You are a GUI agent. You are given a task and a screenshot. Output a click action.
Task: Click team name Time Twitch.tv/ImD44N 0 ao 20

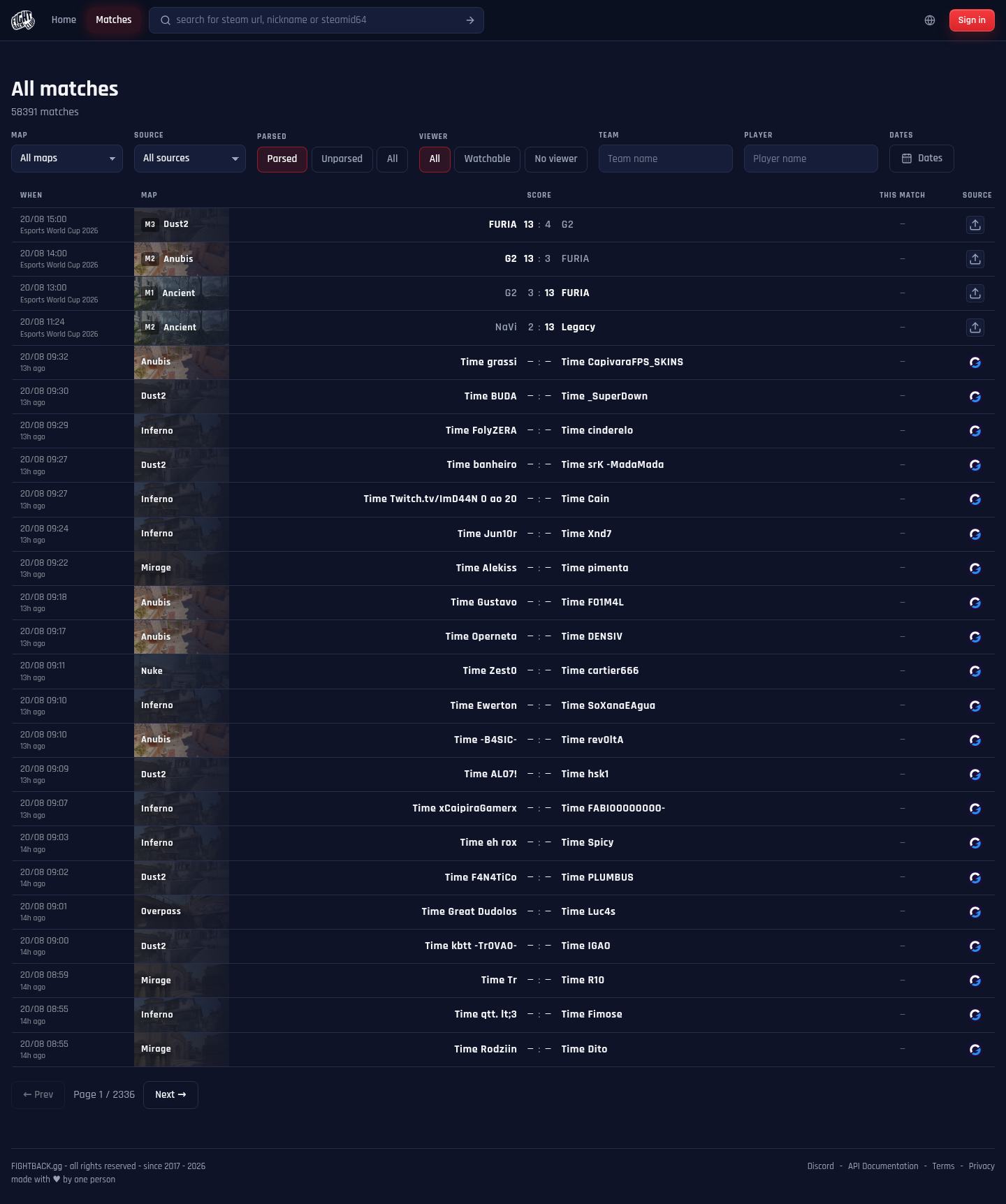tap(440, 499)
